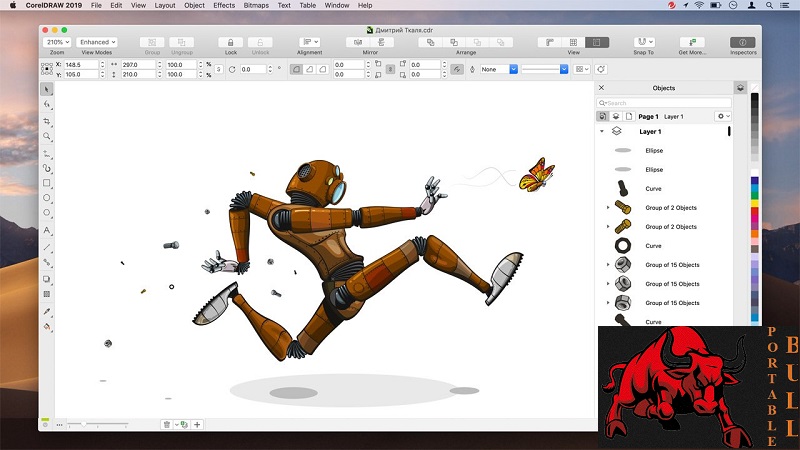Toggle the Inspectors panel
The image size is (800, 450).
click(x=743, y=42)
